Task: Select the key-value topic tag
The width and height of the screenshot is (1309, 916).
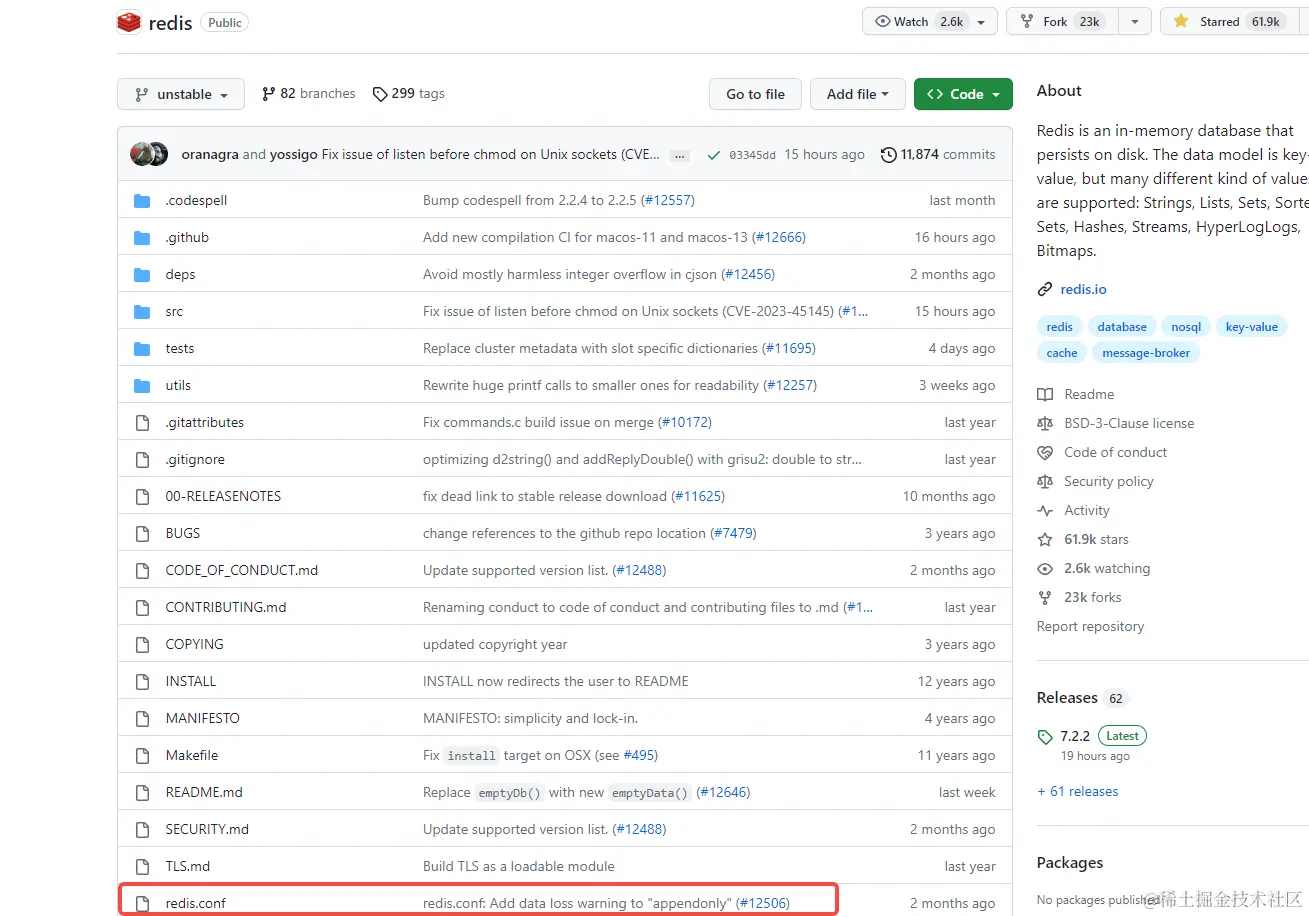Action: (x=1252, y=327)
